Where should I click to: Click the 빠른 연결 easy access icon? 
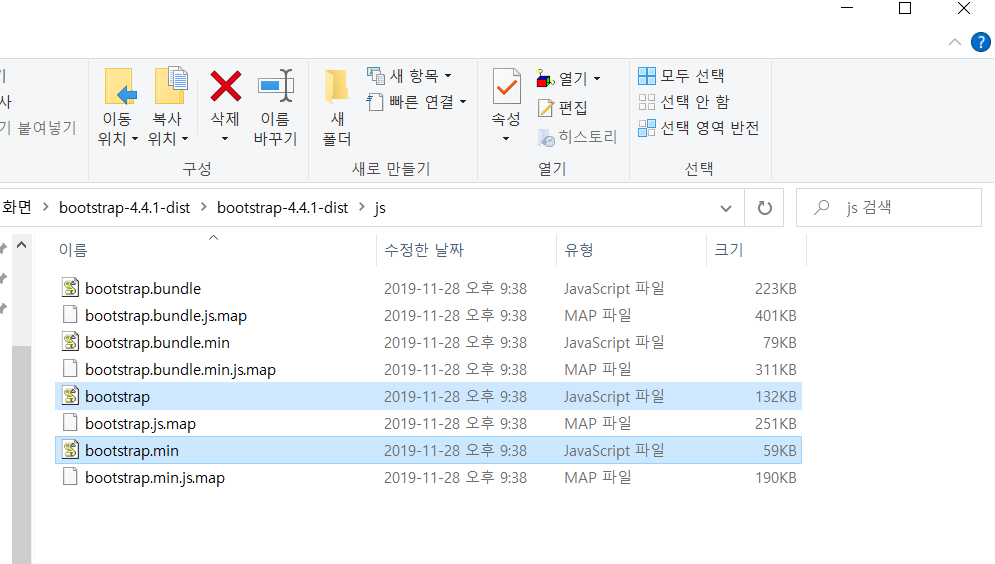click(x=375, y=102)
